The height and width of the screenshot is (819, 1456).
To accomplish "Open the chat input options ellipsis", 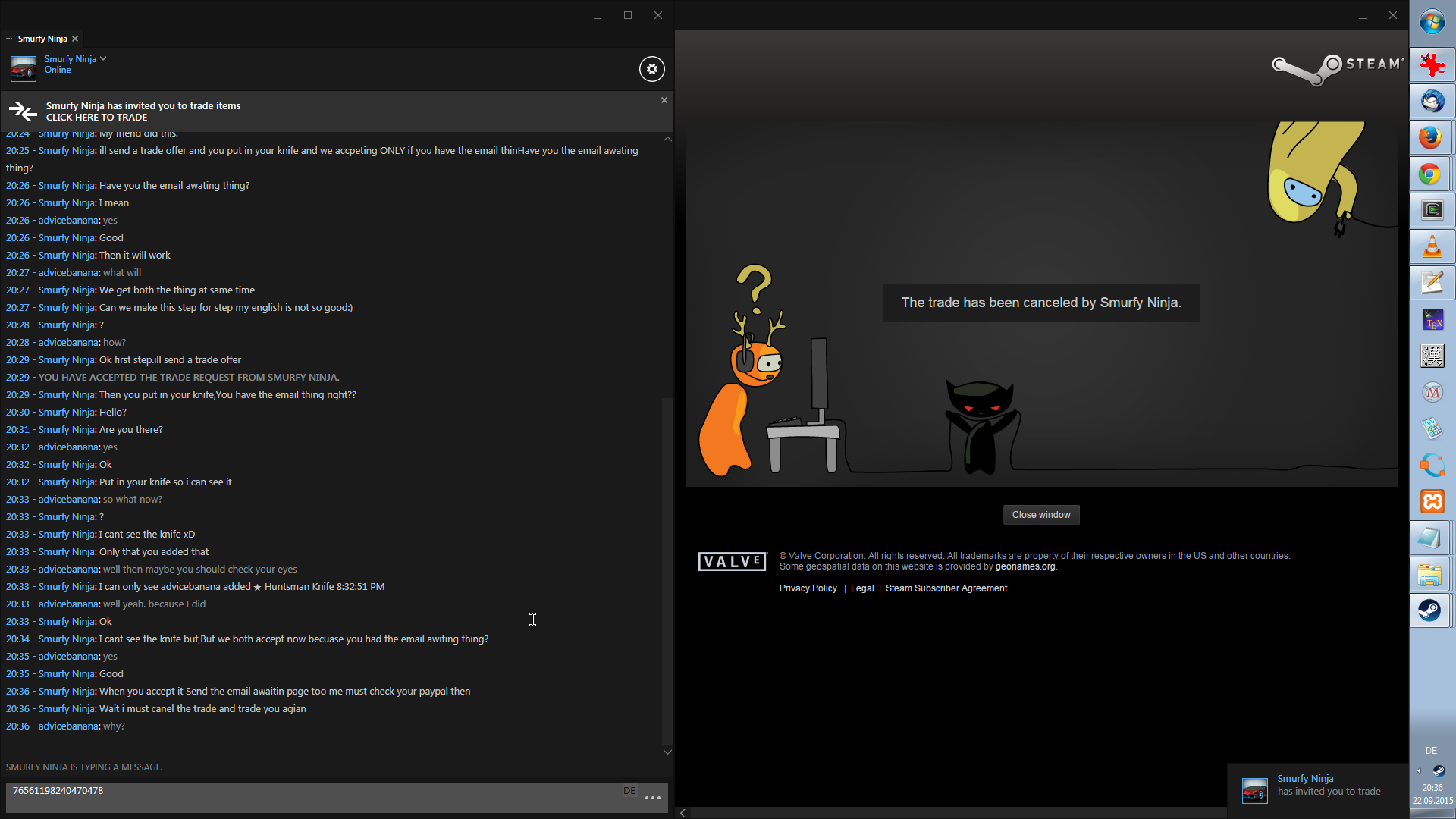I will click(653, 798).
